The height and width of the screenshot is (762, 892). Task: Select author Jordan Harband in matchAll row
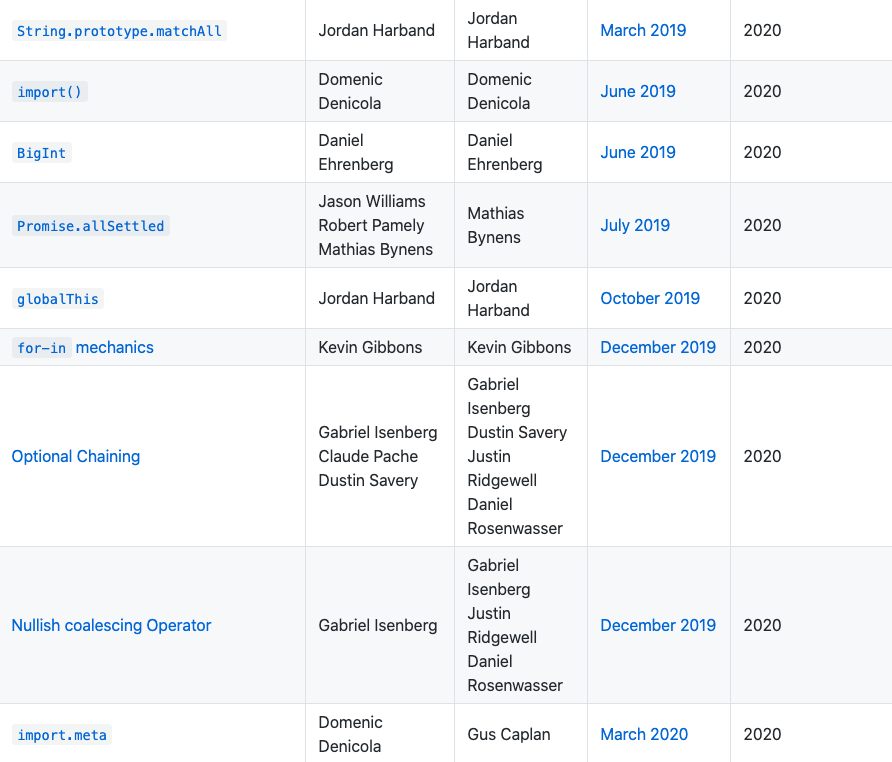pos(377,30)
